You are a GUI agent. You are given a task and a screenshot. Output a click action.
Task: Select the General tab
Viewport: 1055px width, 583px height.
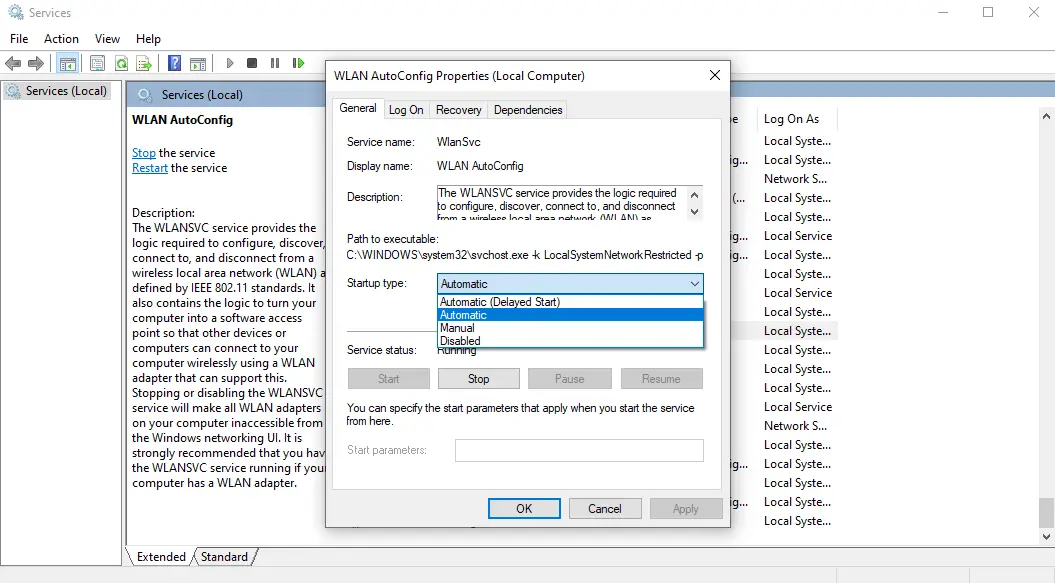click(x=357, y=108)
